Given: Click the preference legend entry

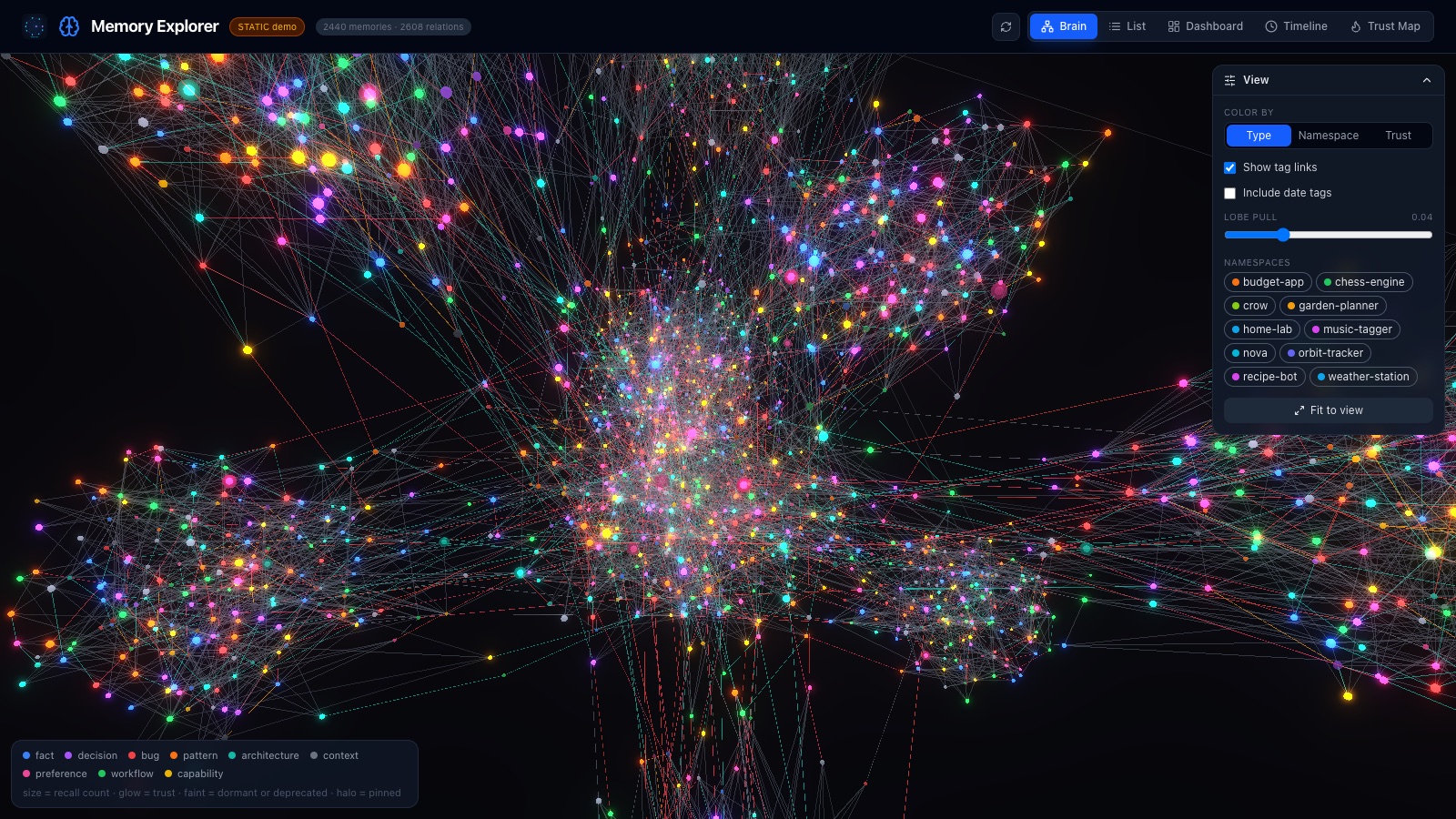Looking at the screenshot, I should pyautogui.click(x=55, y=773).
